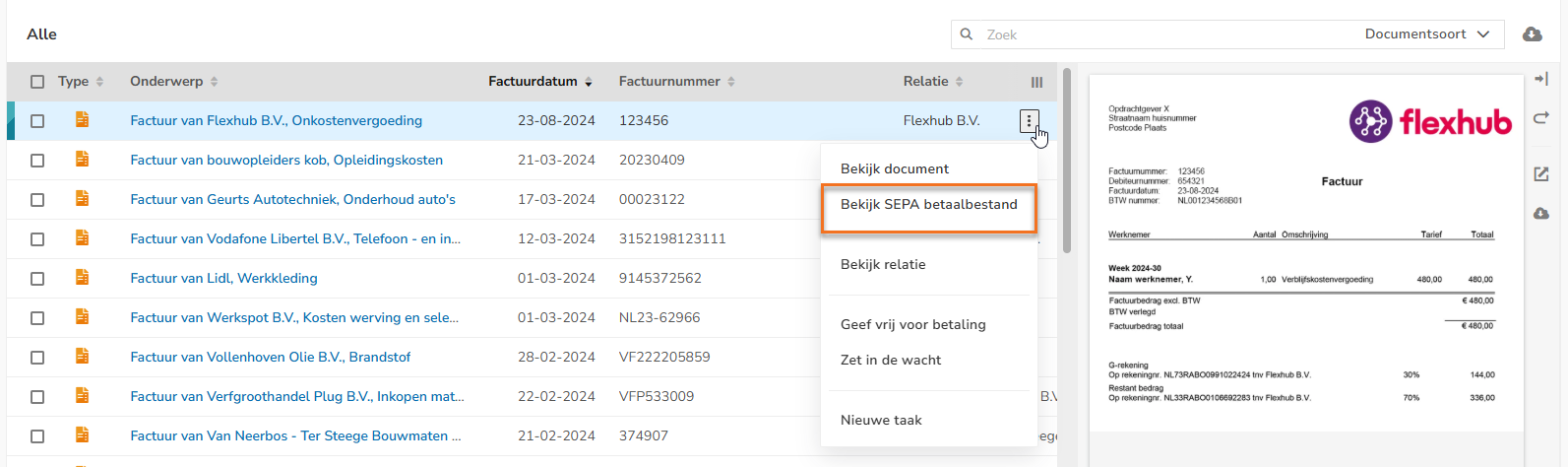This screenshot has width=1568, height=467.
Task: Click the document icon for Lidl invoice
Action: click(x=83, y=278)
